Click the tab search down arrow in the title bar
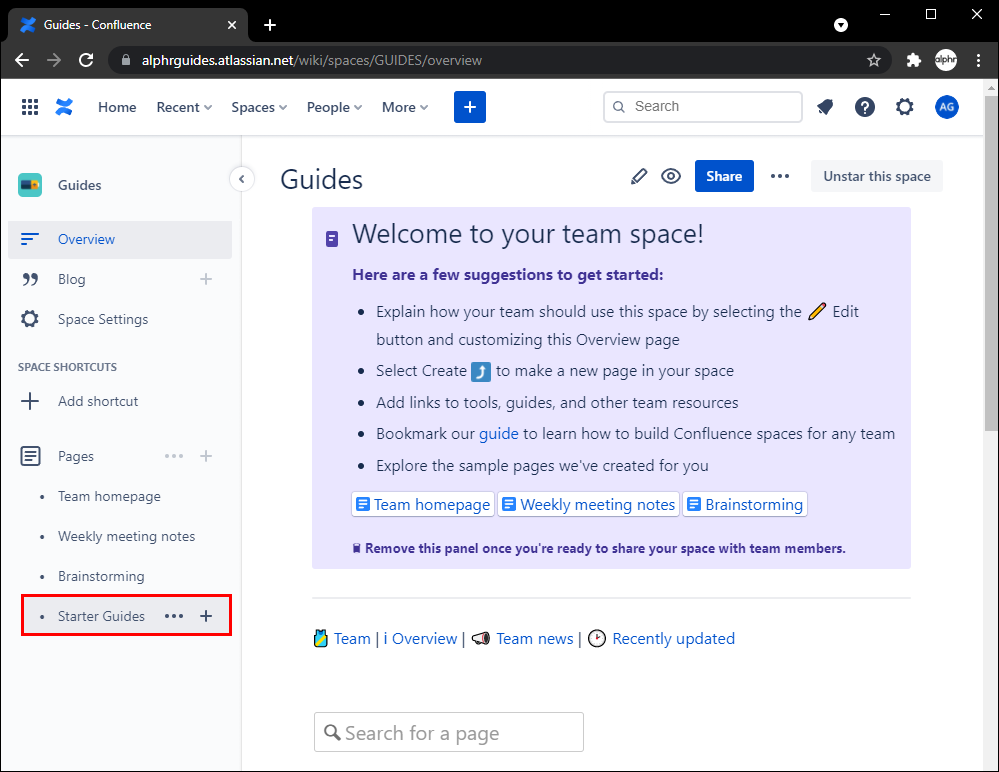The height and width of the screenshot is (772, 999). (x=841, y=25)
